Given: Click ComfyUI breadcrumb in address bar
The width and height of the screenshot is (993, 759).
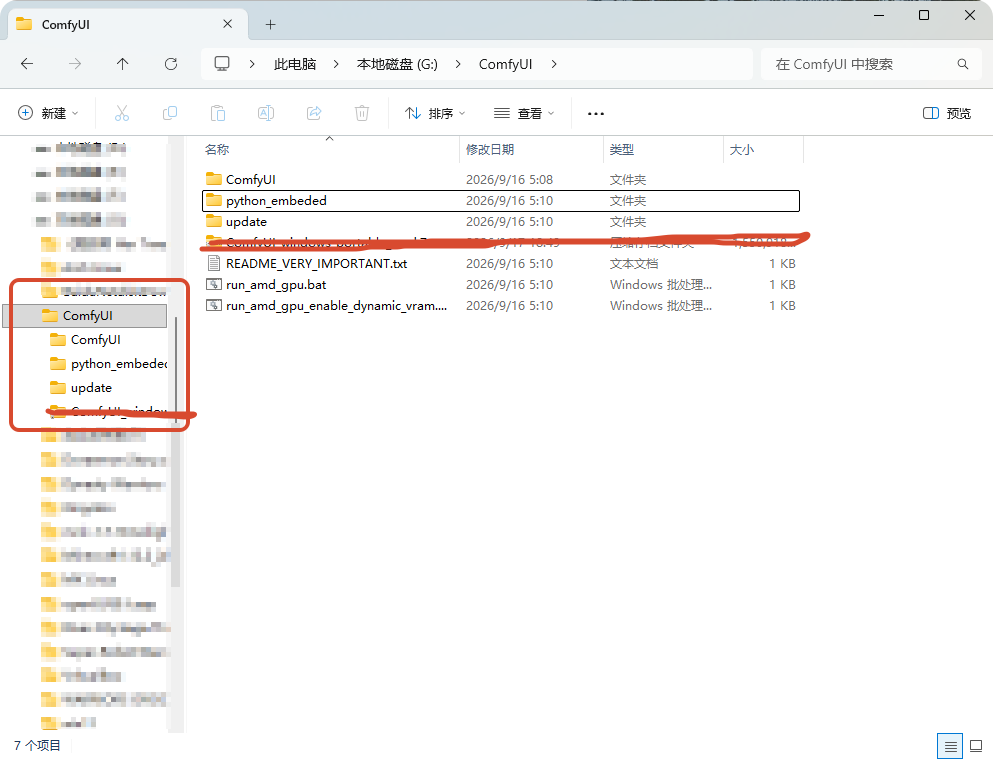Looking at the screenshot, I should point(505,64).
